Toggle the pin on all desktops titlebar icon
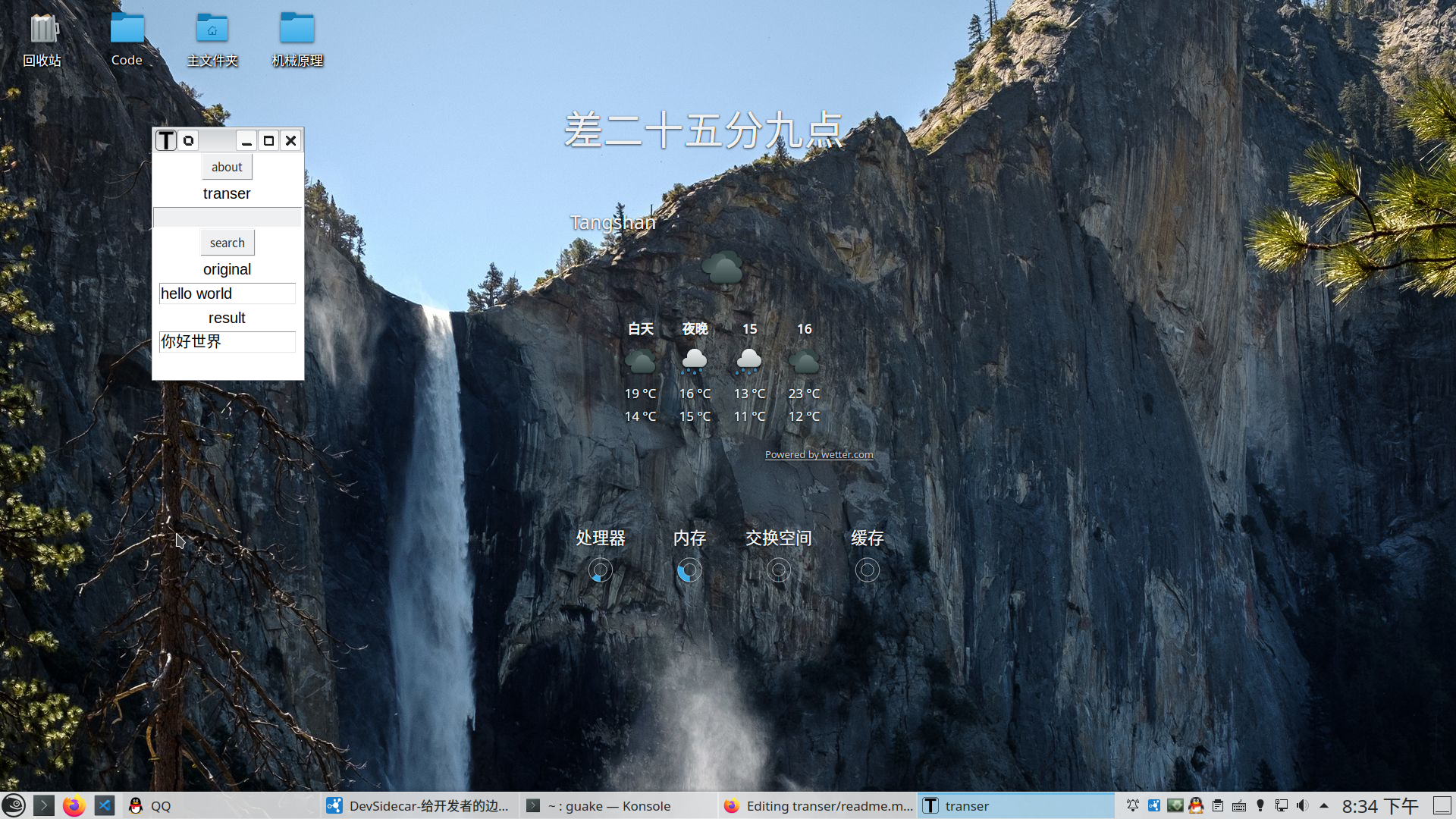Screen dimensions: 1456x819 pos(188,140)
